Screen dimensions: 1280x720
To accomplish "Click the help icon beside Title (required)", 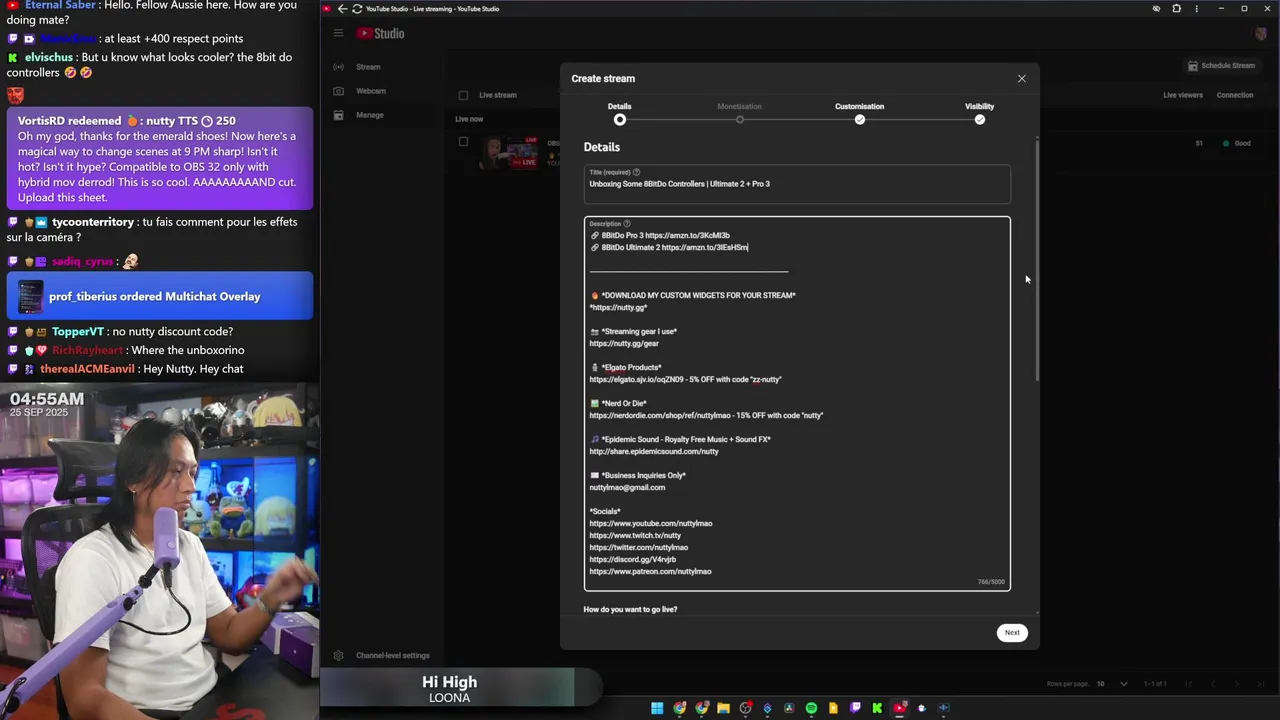I will click(x=636, y=172).
